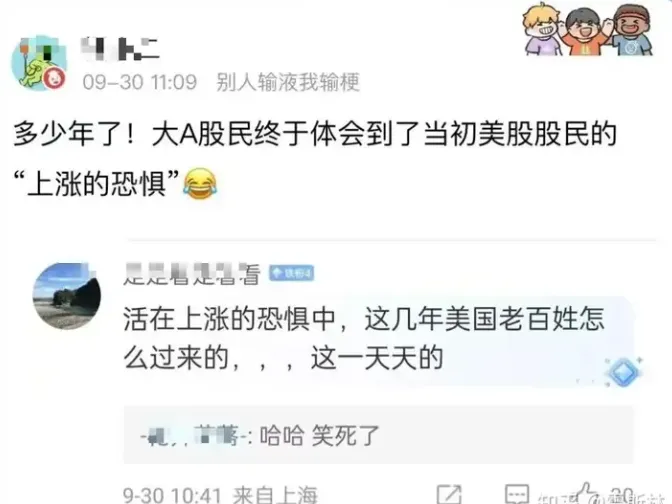This screenshot has width=672, height=504.
Task: Tap the red badge on the poster's avatar
Action: click(x=55, y=78)
